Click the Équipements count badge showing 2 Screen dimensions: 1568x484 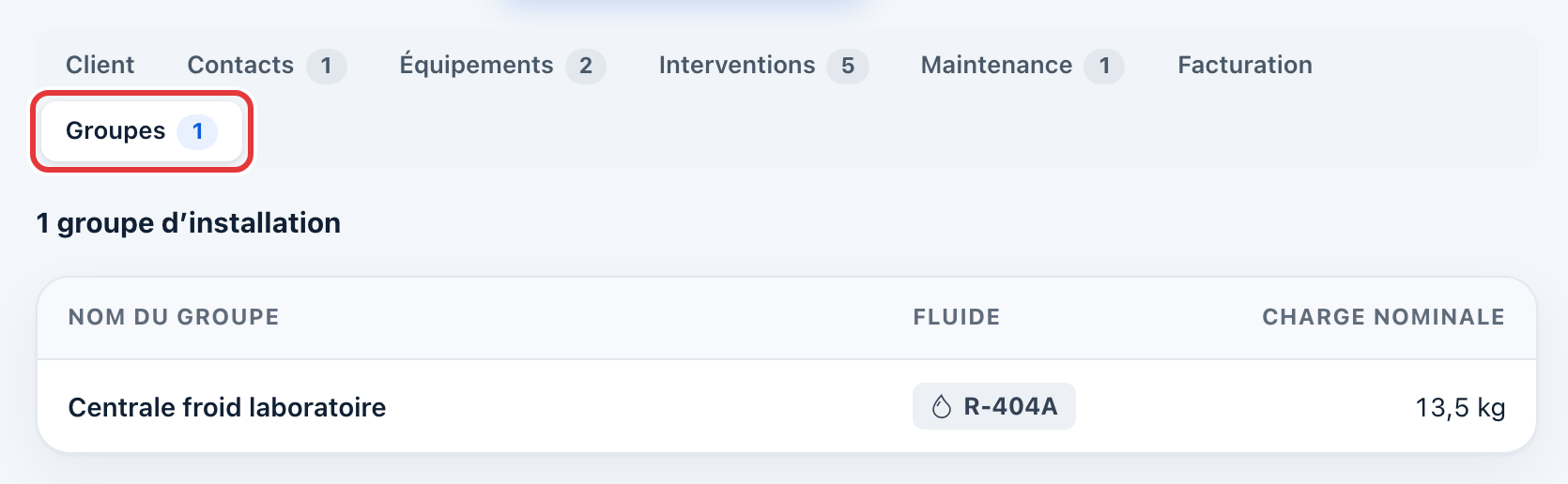pyautogui.click(x=586, y=66)
